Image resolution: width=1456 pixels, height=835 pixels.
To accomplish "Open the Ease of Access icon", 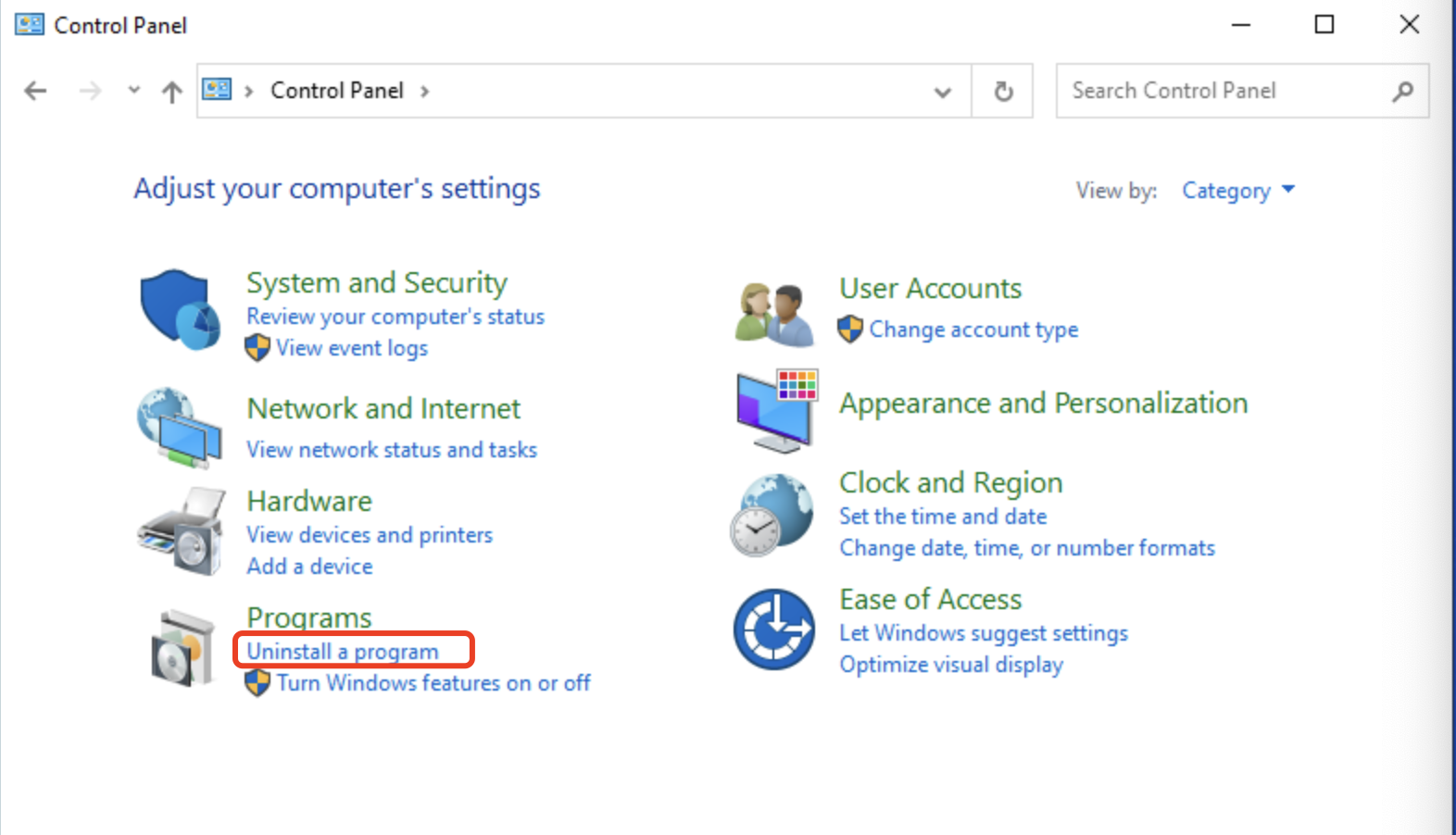I will tap(774, 629).
